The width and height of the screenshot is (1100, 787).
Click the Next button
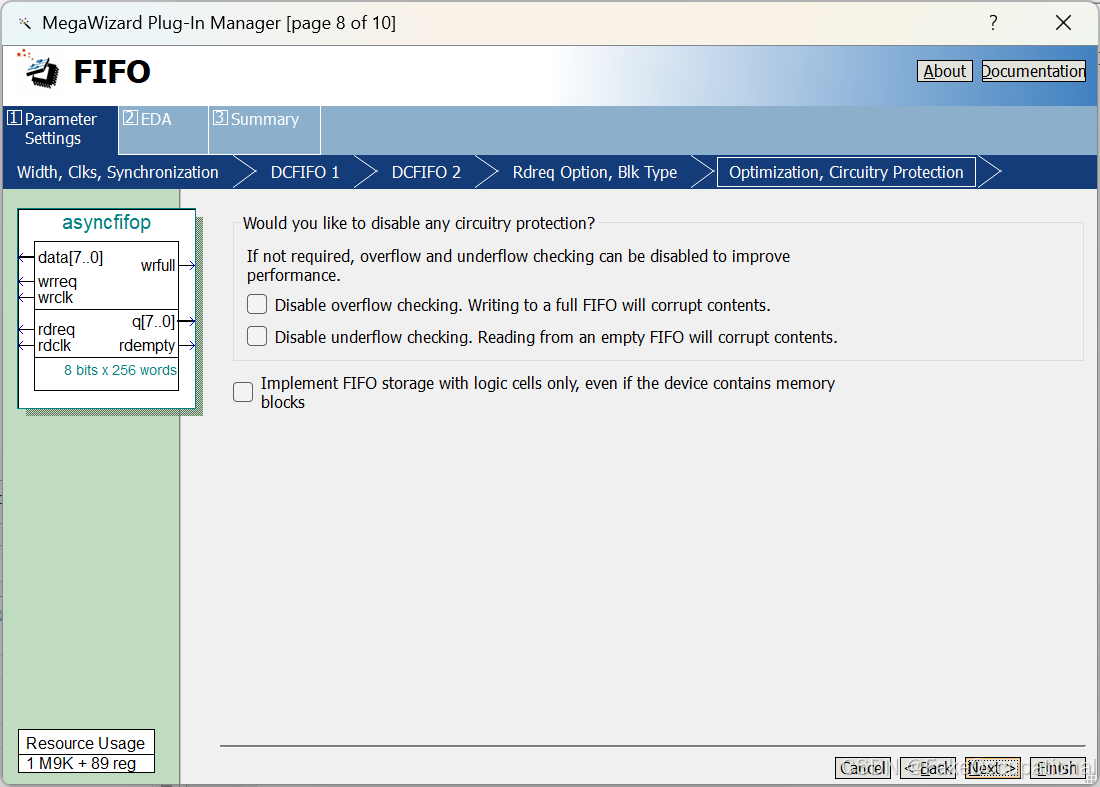[x=993, y=768]
